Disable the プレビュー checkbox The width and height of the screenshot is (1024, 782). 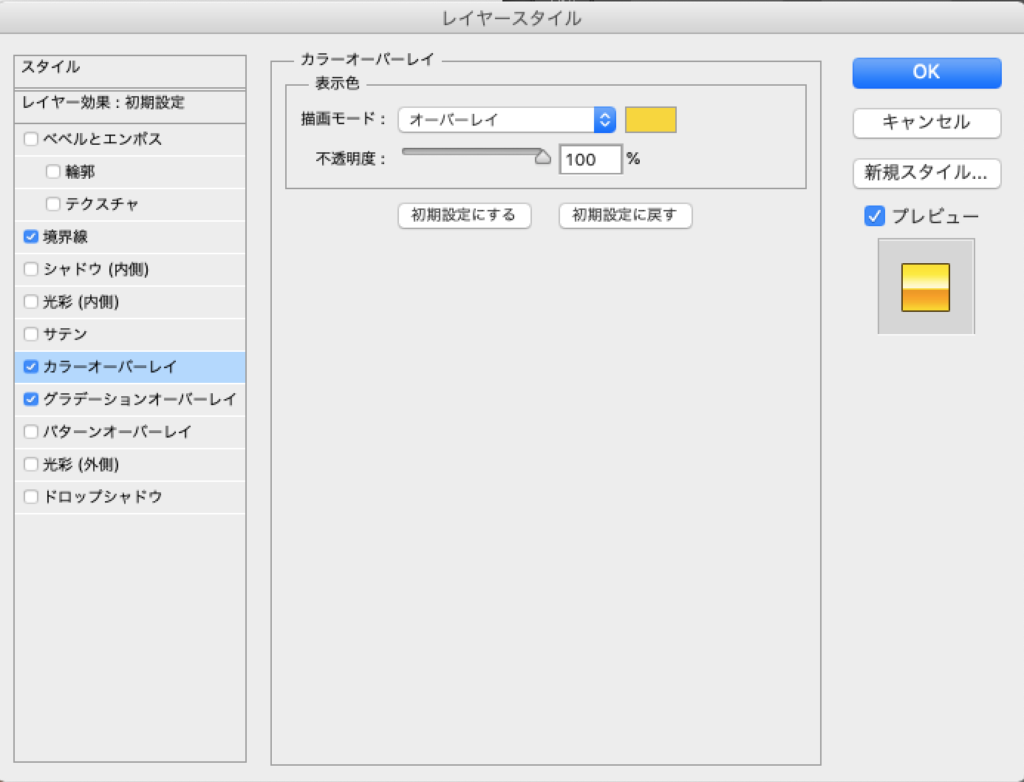[x=874, y=216]
